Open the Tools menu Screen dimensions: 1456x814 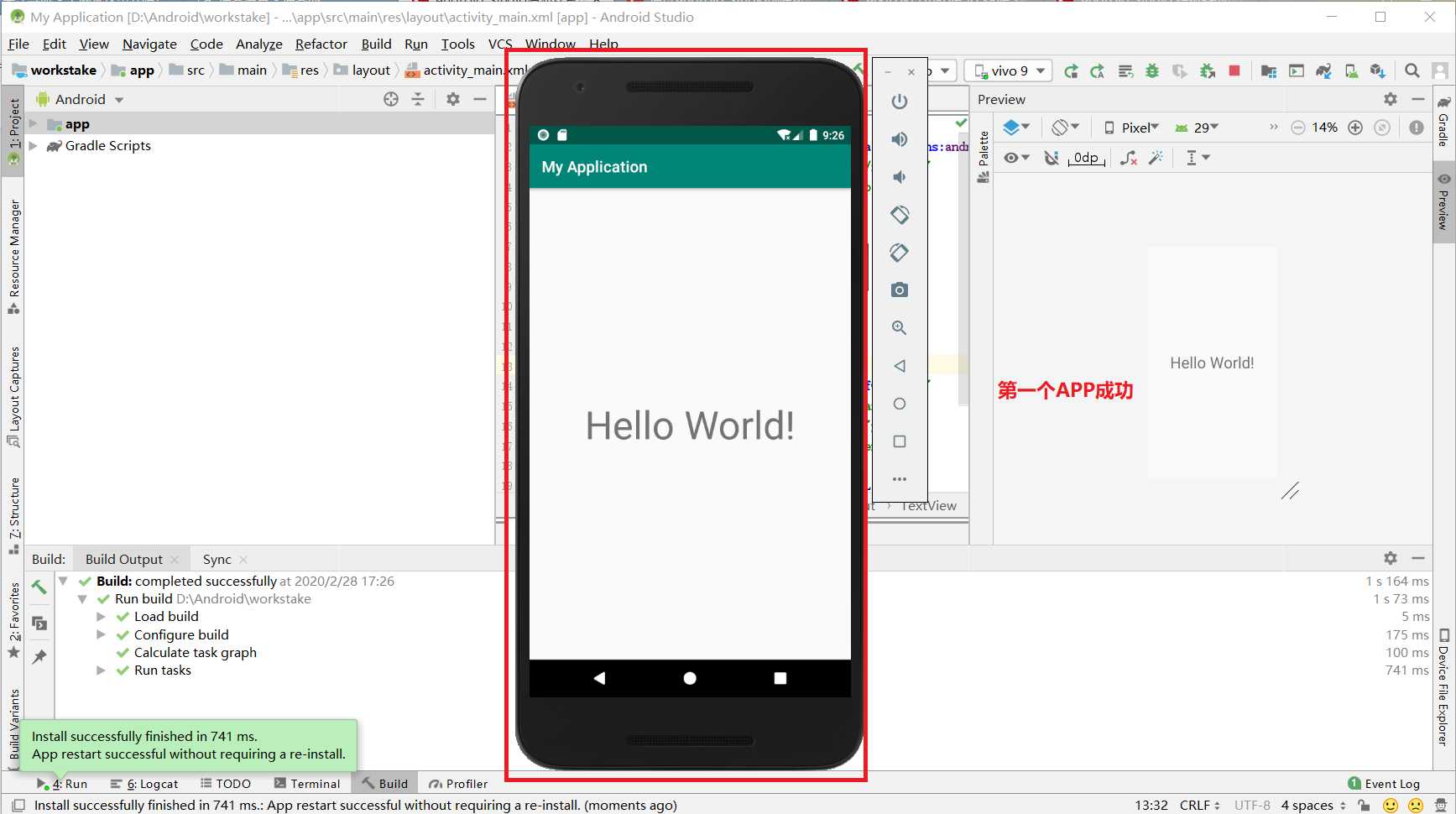(x=457, y=44)
